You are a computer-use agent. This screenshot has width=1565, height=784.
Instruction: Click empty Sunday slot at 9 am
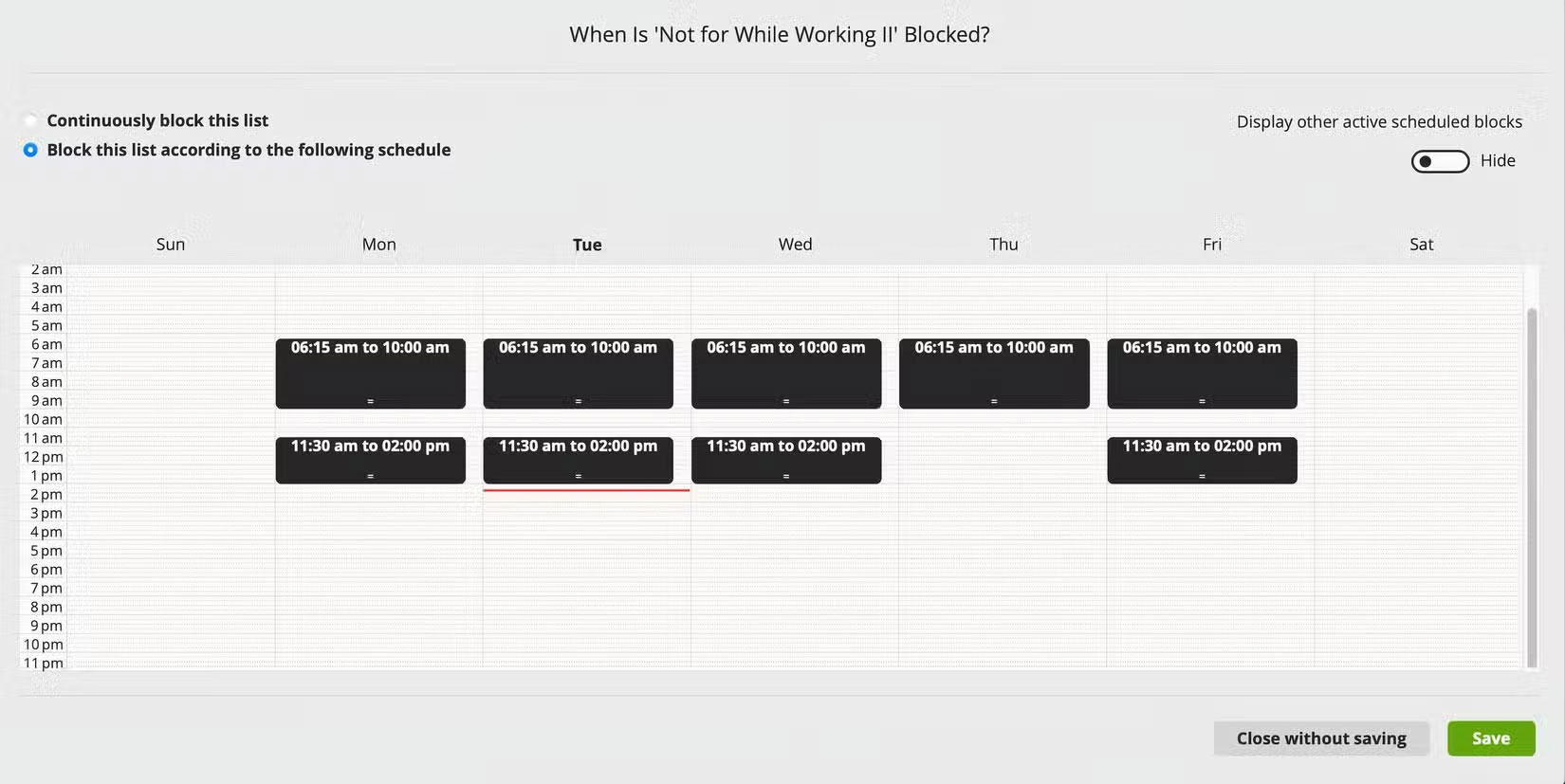[x=171, y=401]
